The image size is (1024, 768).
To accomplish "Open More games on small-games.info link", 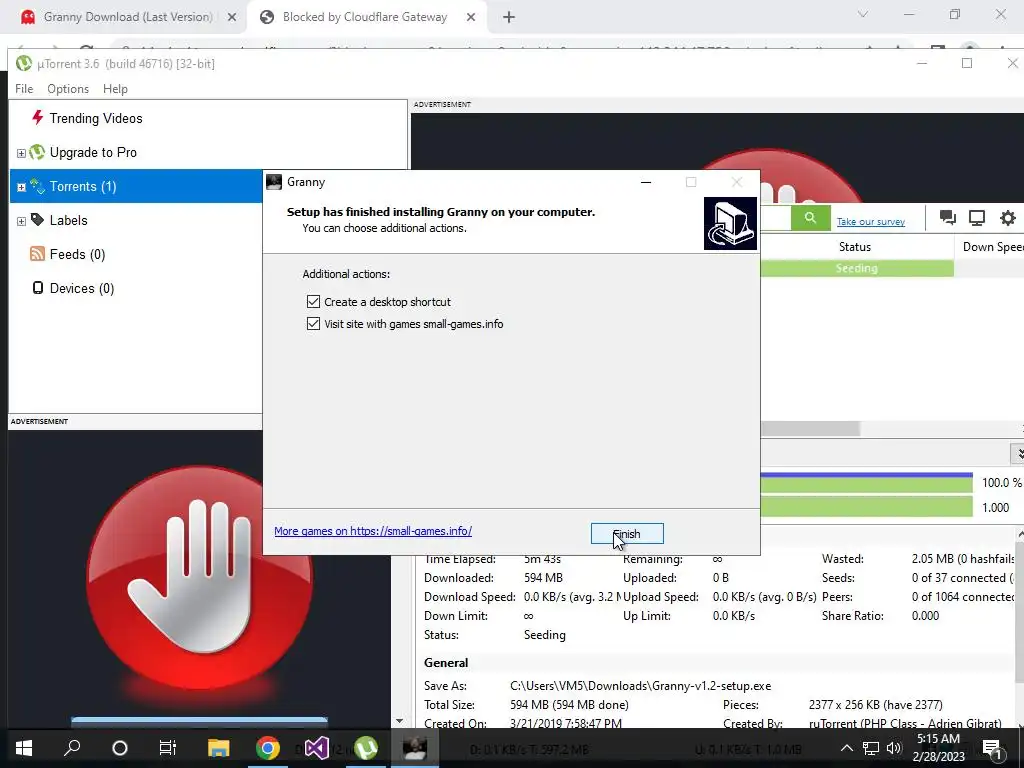I will (x=373, y=531).
